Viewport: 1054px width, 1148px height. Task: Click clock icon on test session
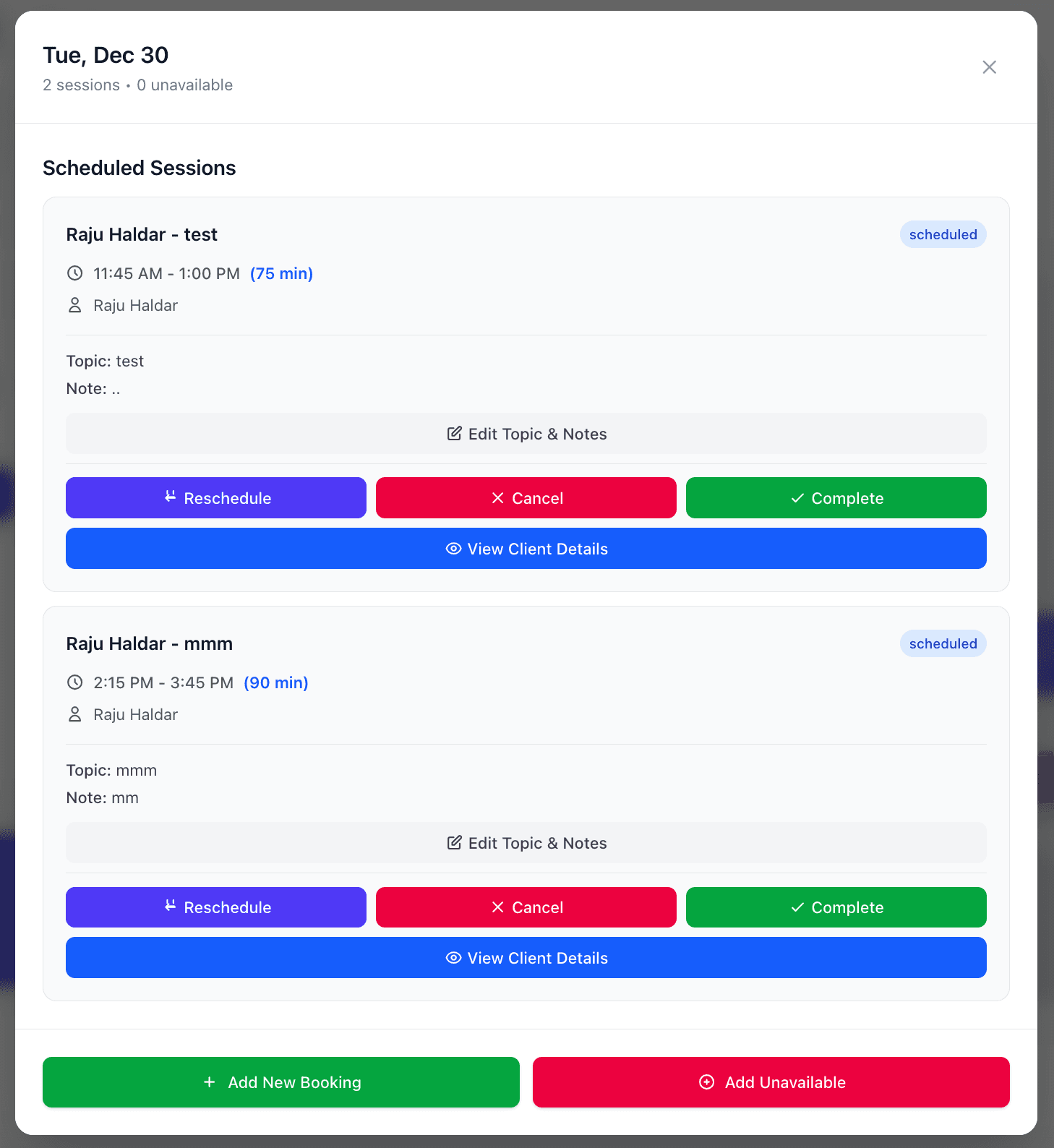75,273
